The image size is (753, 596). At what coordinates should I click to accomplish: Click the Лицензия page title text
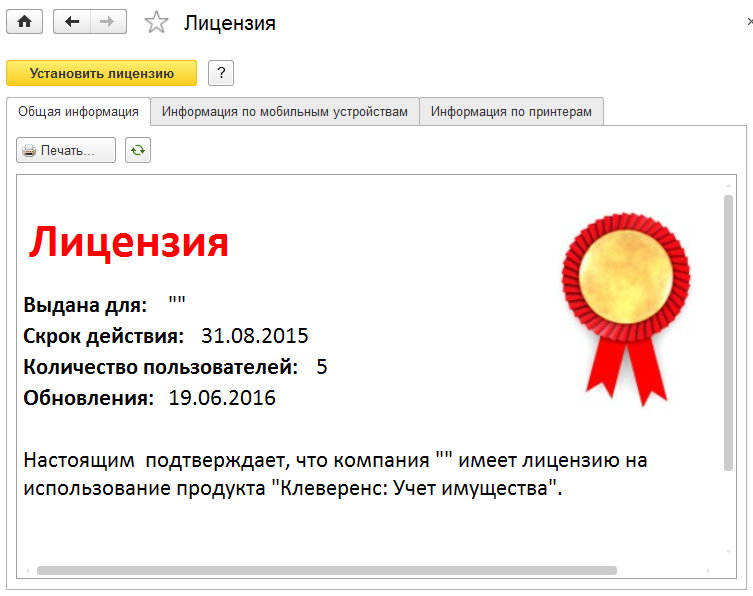[230, 23]
